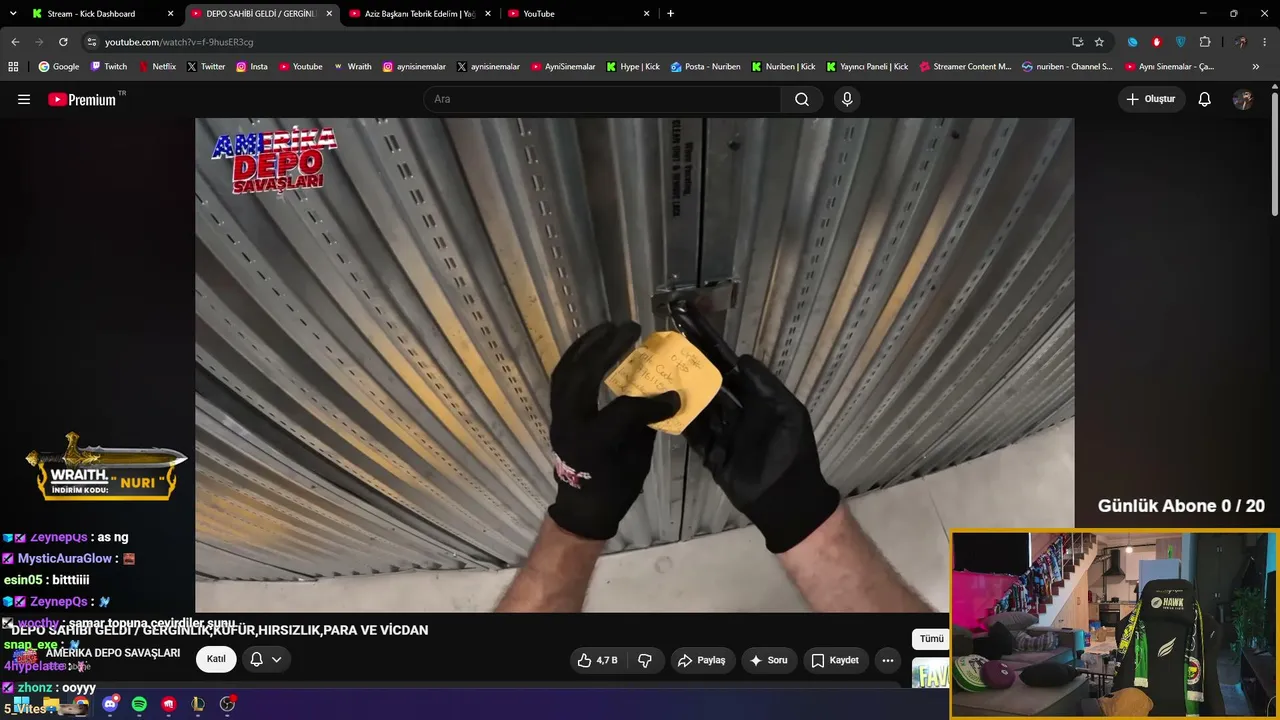This screenshot has width=1280, height=720.
Task: Expand notification options chevron next to bell
Action: click(x=276, y=660)
